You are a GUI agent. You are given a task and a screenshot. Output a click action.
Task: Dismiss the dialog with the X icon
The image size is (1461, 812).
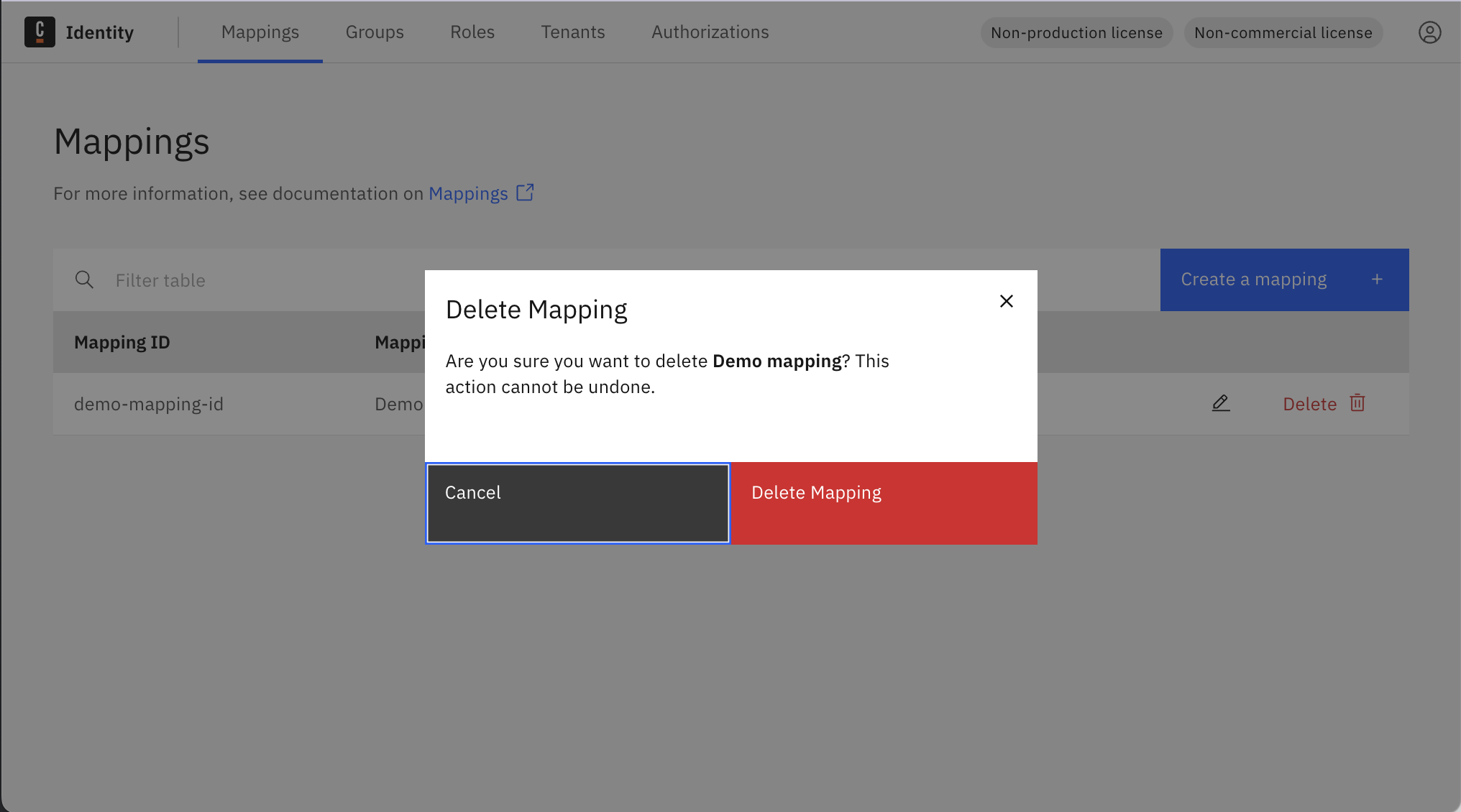(1006, 301)
